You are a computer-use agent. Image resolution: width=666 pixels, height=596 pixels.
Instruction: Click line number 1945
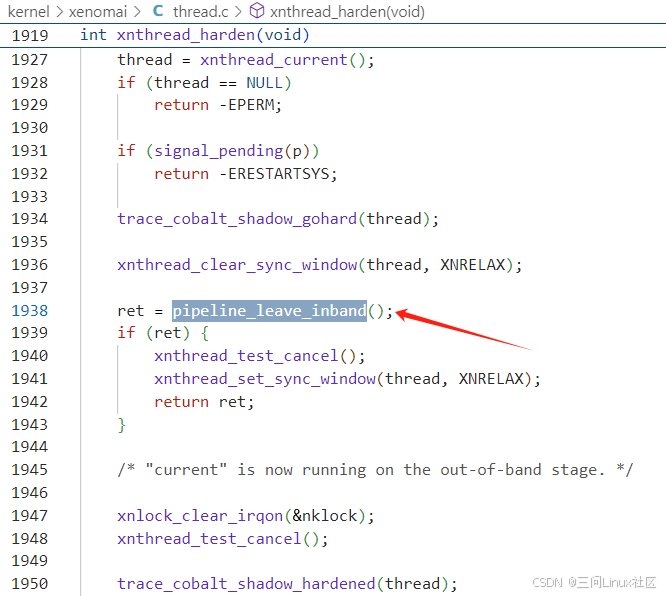pyautogui.click(x=30, y=470)
